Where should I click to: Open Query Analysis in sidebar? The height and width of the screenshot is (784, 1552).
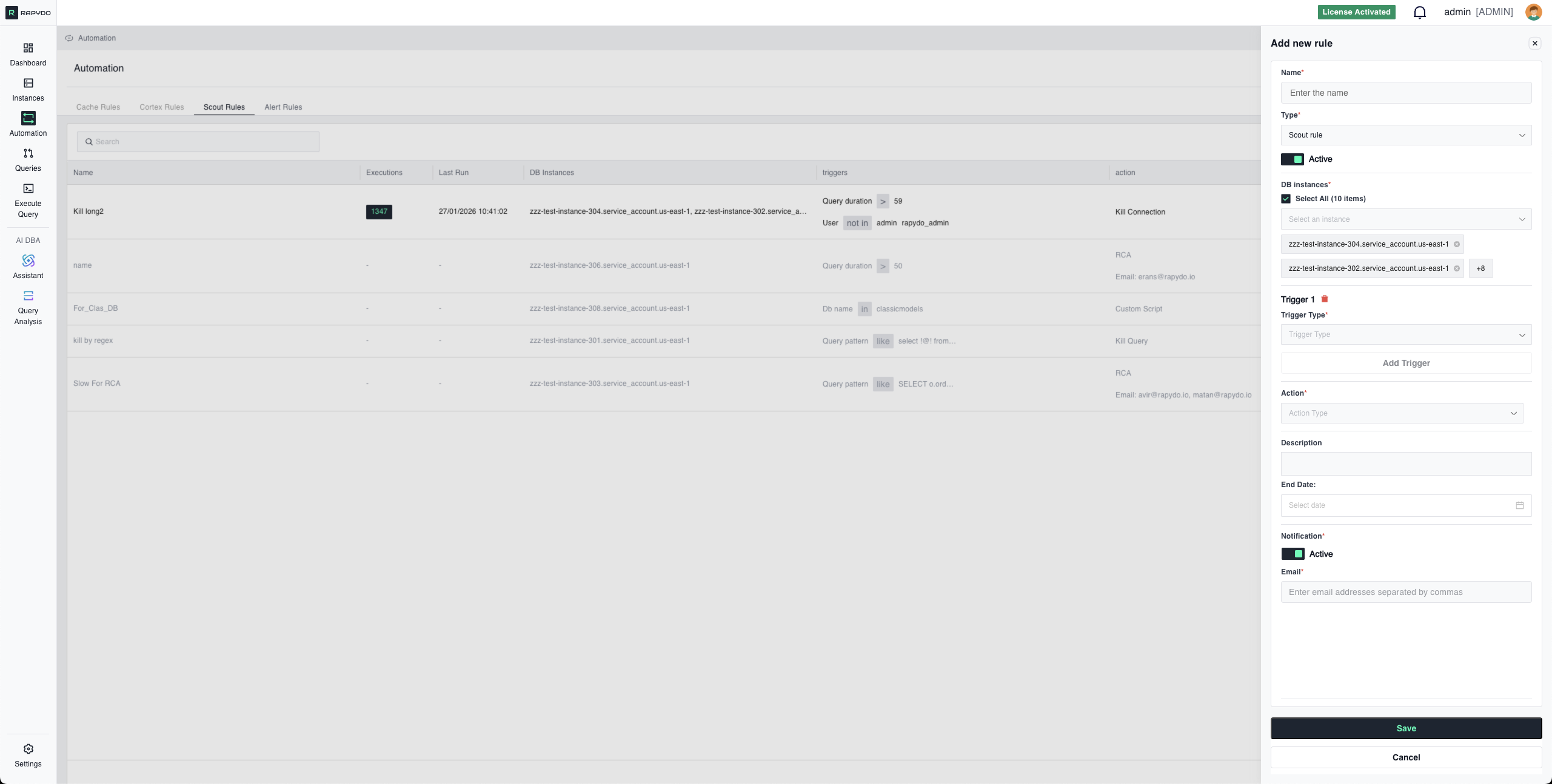(28, 296)
